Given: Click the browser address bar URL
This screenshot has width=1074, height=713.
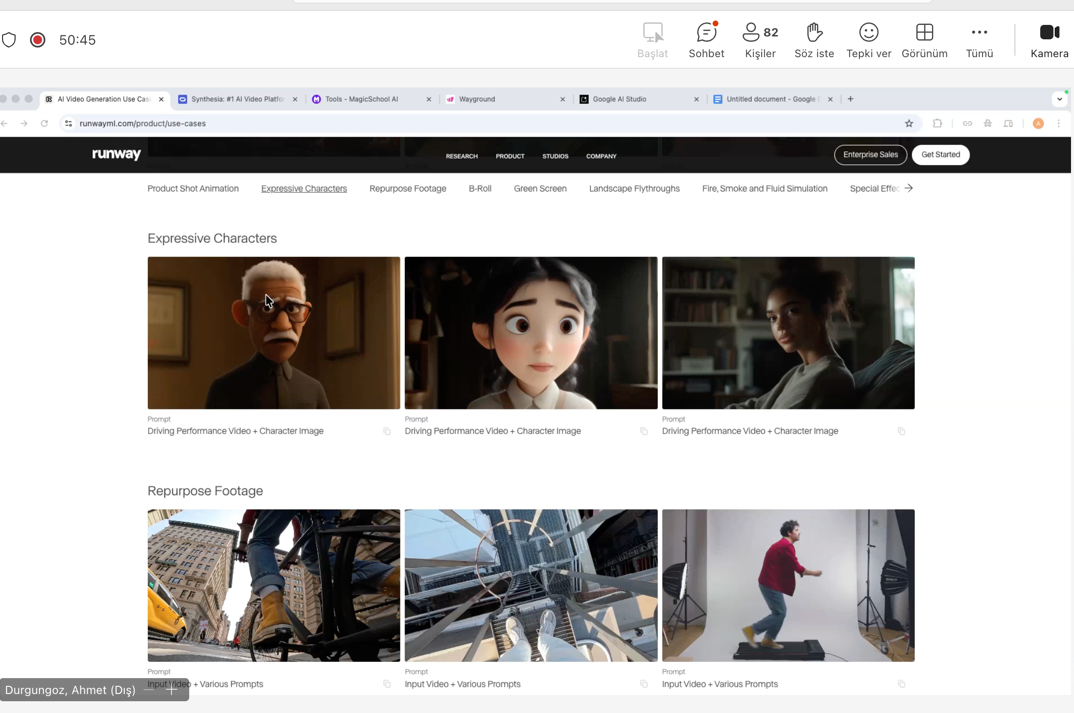Looking at the screenshot, I should tap(142, 124).
